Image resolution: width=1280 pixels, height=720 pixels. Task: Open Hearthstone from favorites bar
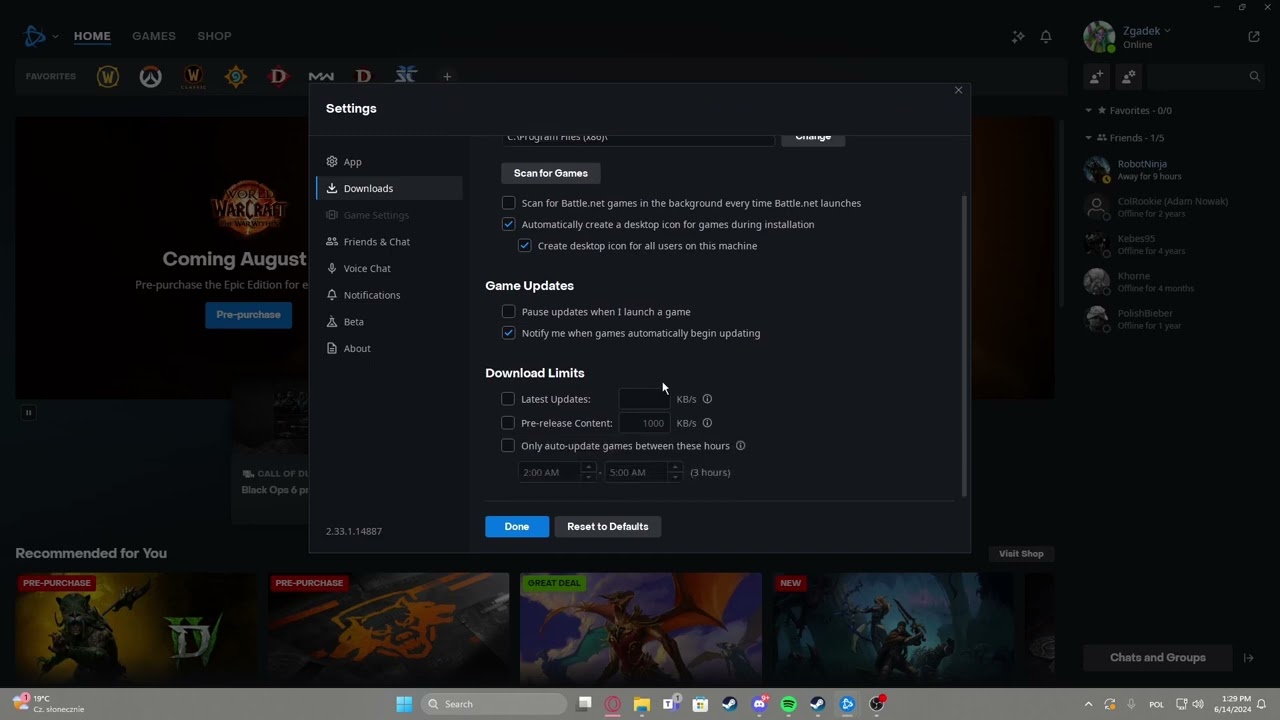pos(236,76)
